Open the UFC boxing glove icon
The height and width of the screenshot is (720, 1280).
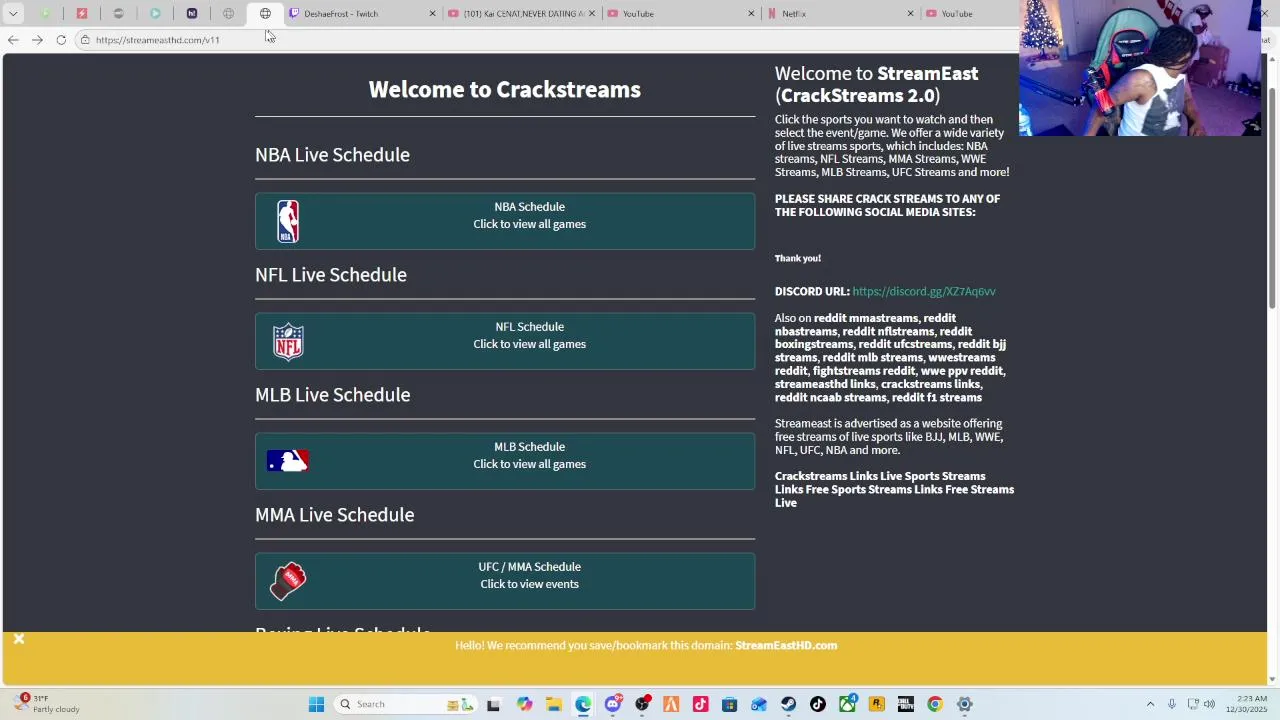coord(288,581)
